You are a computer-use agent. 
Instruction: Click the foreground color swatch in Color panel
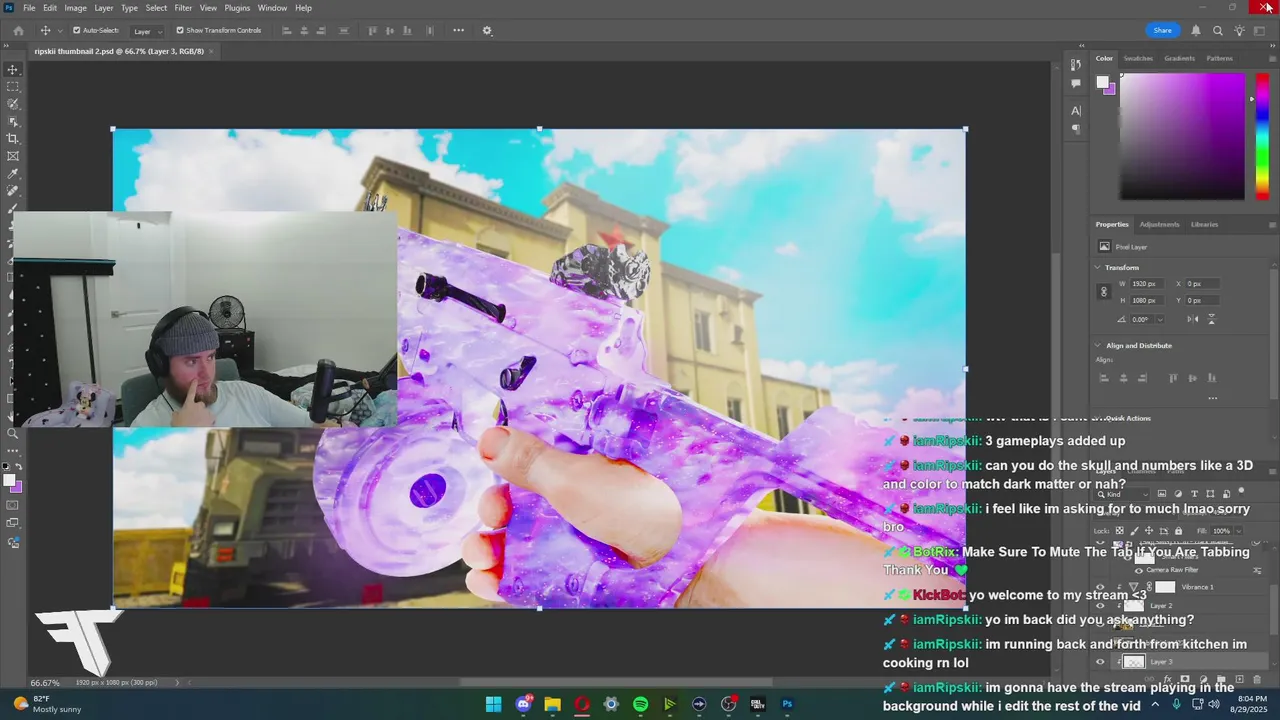1102,82
